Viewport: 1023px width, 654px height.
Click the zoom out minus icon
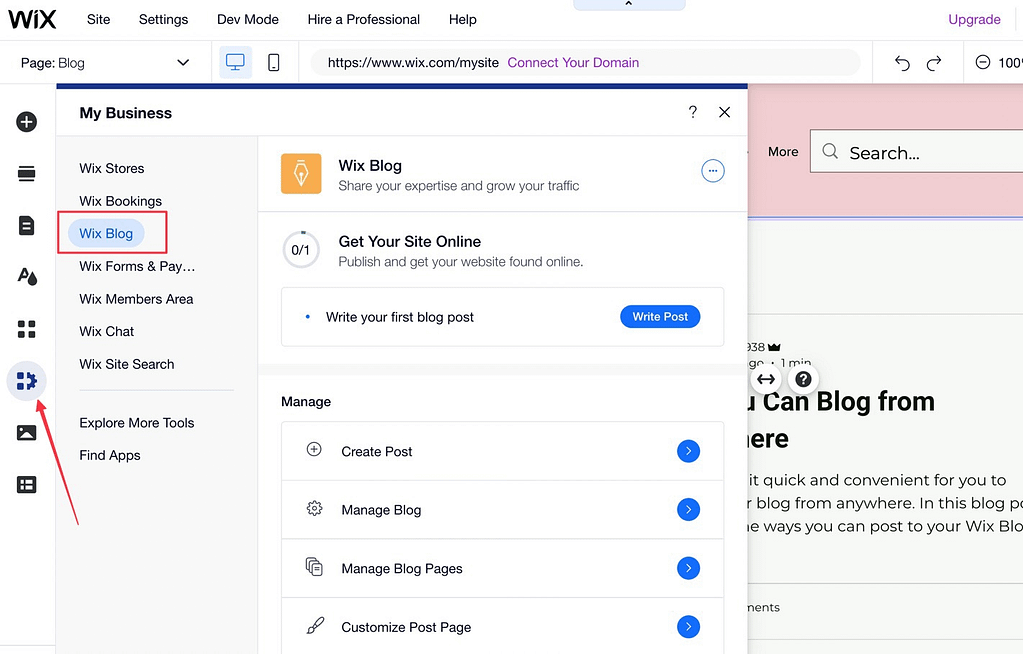click(983, 63)
